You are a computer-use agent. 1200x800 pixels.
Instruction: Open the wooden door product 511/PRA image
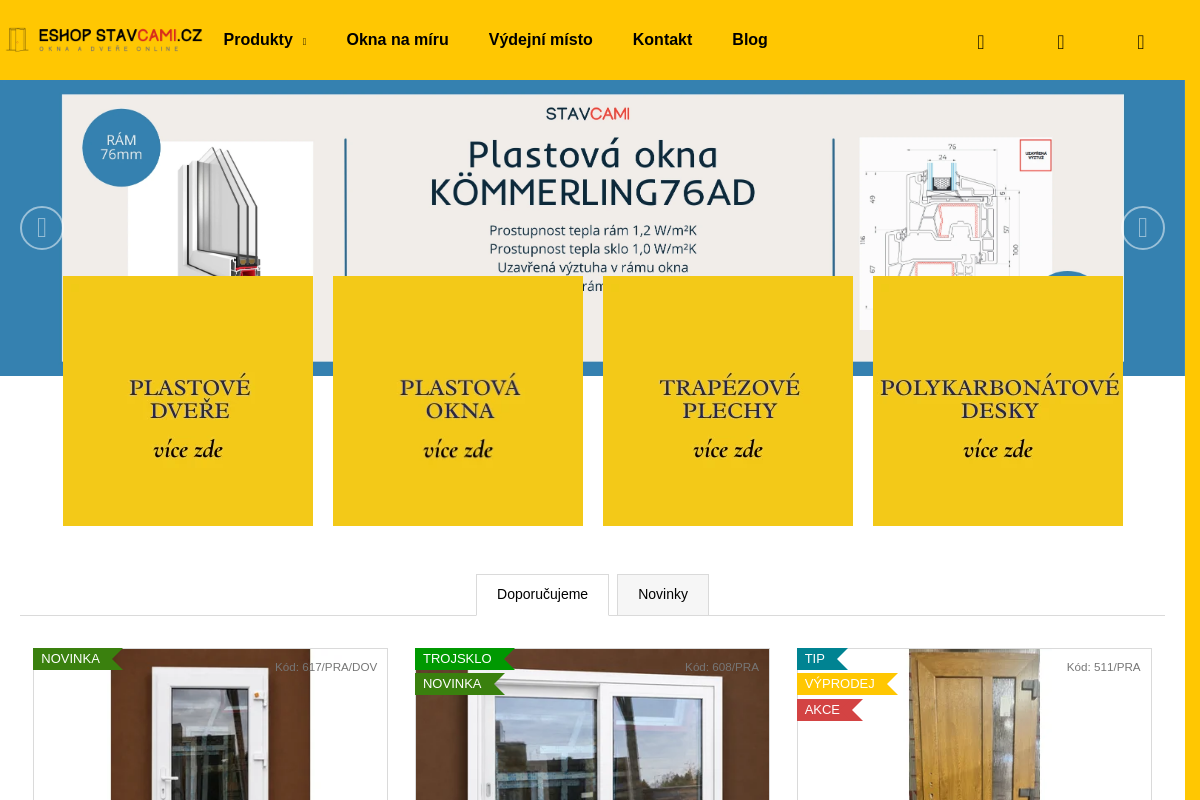click(974, 725)
